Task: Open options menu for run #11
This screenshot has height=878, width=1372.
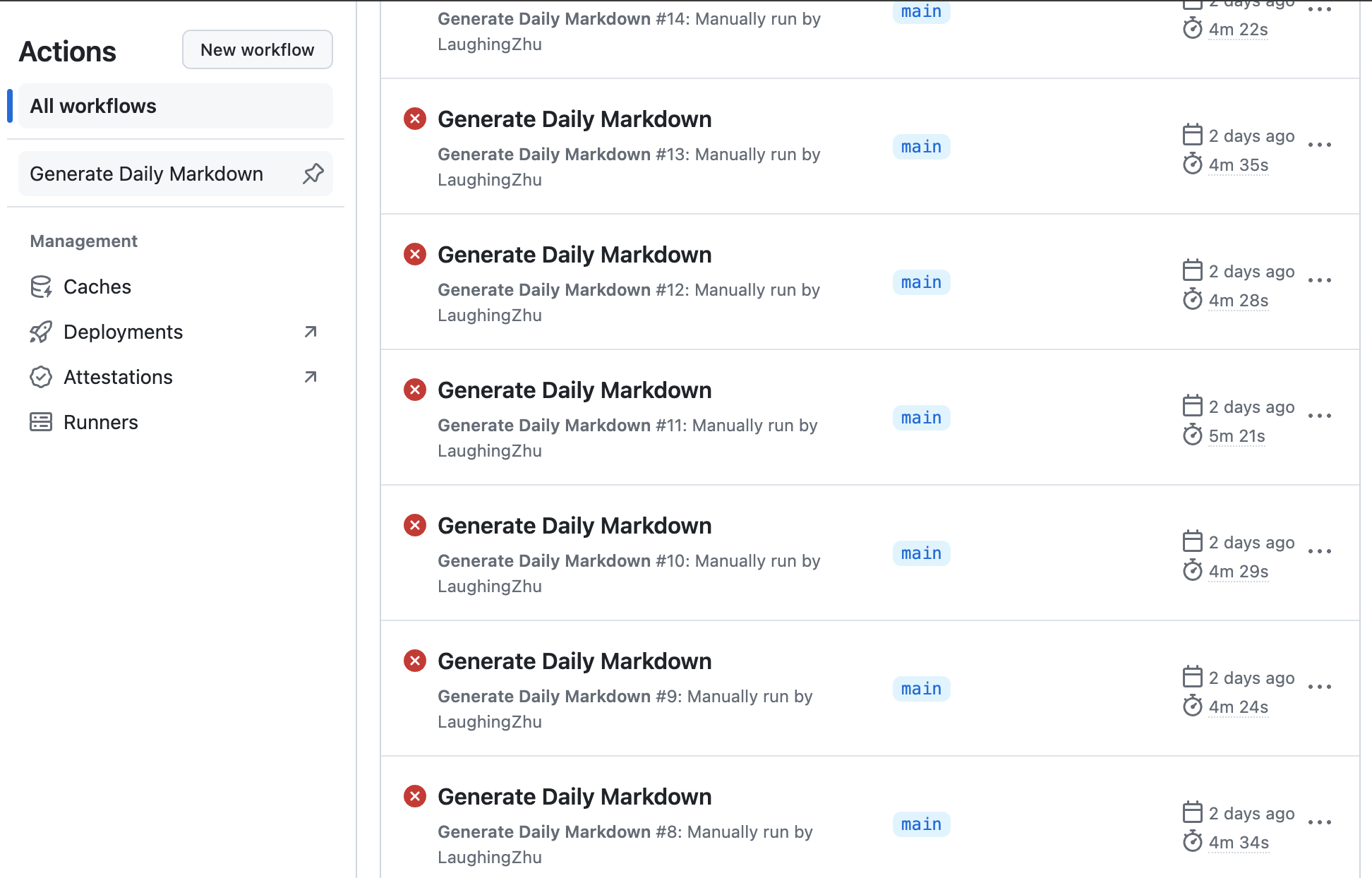Action: (x=1319, y=416)
